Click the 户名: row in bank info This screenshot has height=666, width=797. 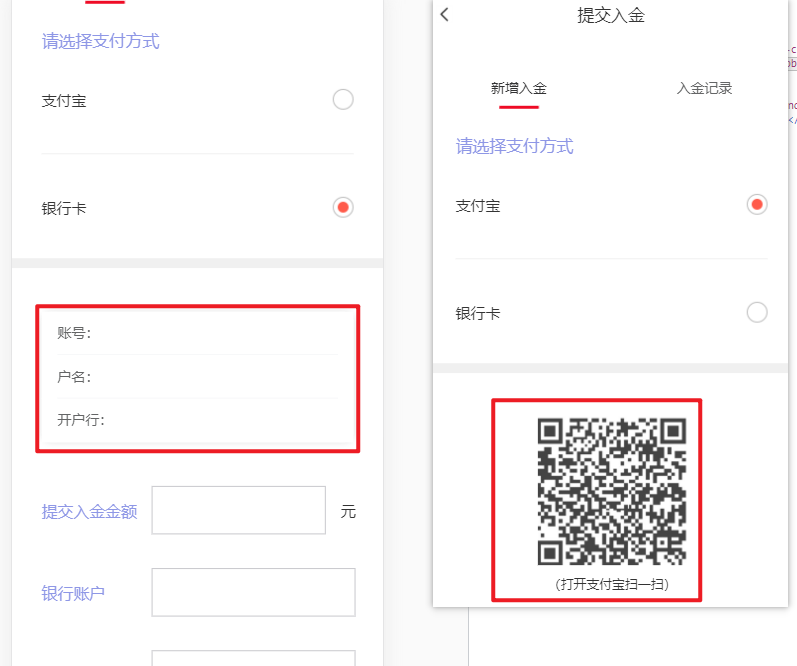pos(197,377)
